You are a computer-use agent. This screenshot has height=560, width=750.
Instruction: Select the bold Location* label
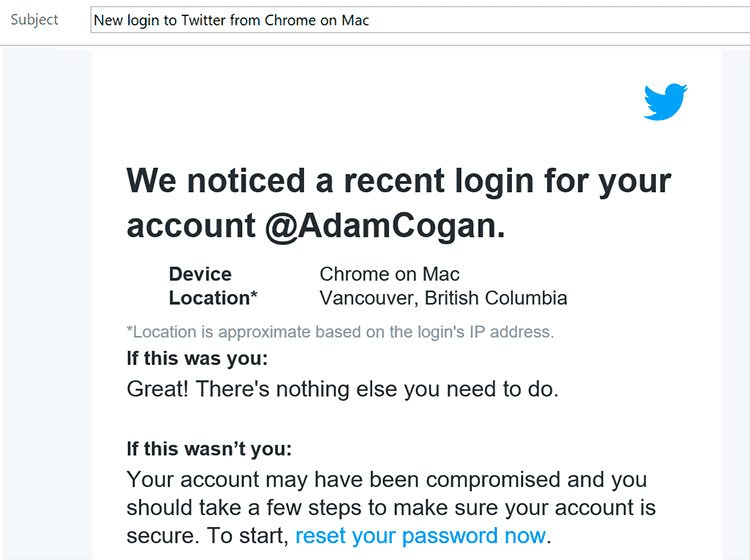[213, 298]
